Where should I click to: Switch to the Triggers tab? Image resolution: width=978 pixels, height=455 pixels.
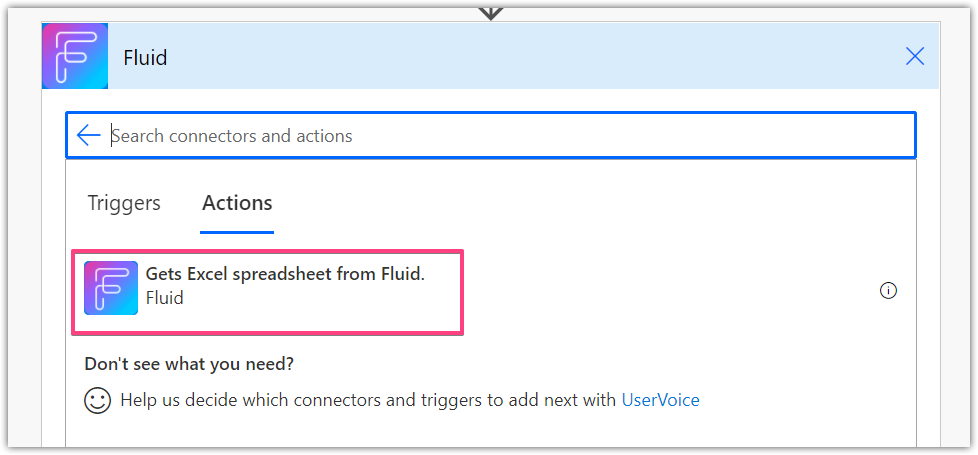click(x=123, y=203)
